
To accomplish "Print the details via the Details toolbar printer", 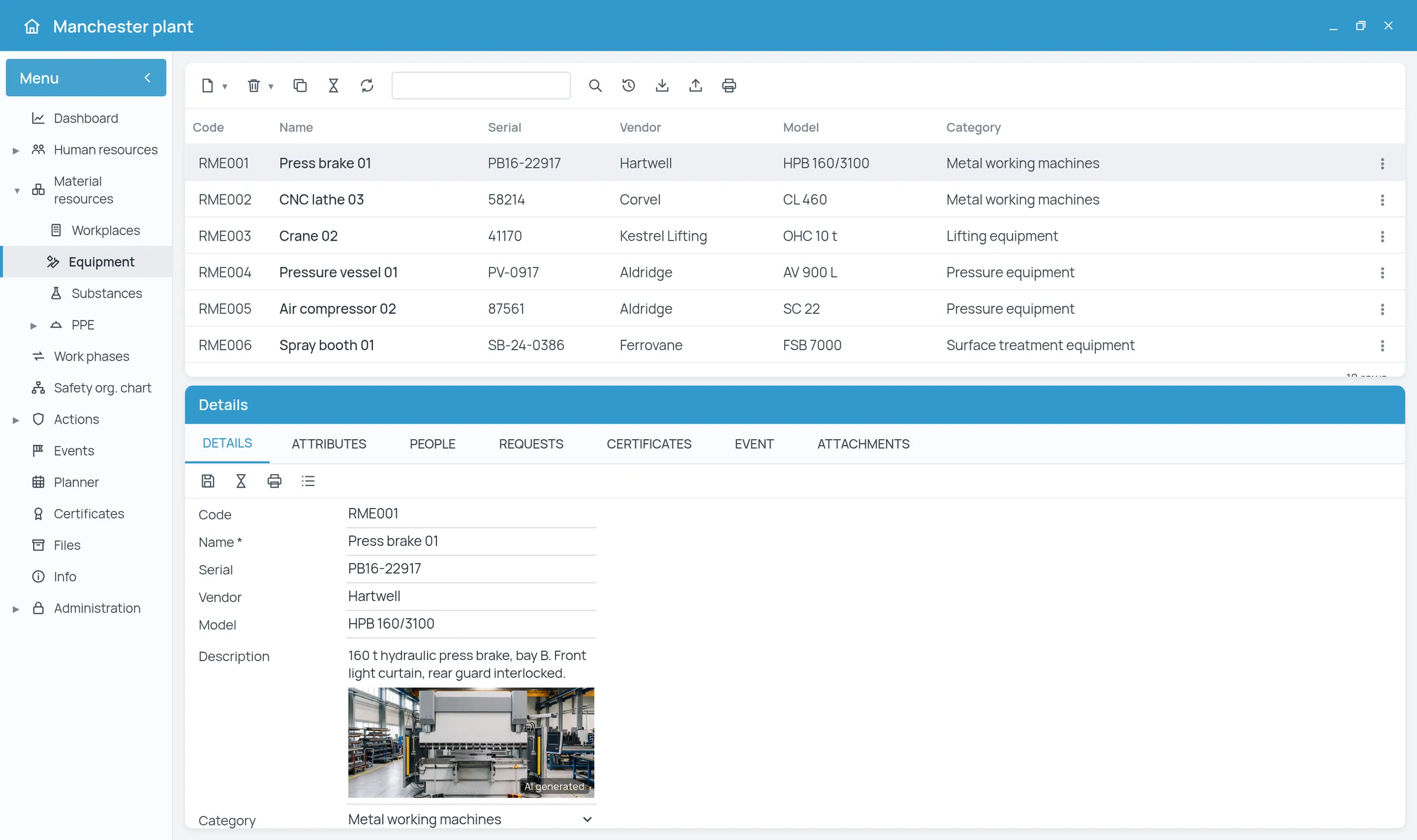I will tap(274, 481).
